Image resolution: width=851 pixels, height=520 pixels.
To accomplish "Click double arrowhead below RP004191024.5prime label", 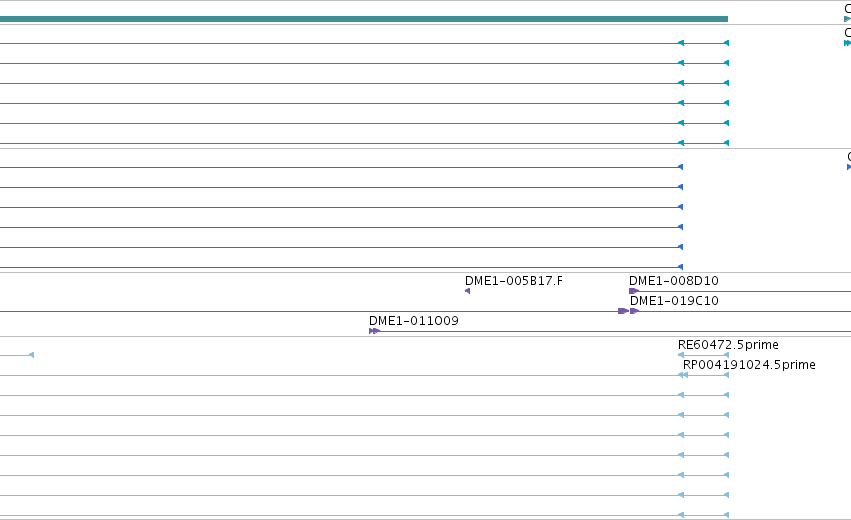I will click(x=683, y=375).
